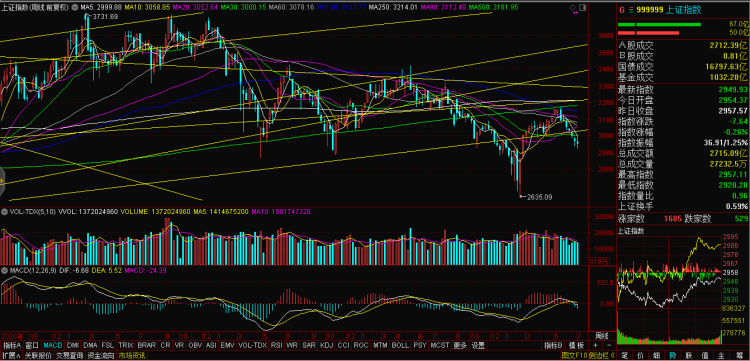Expand the 指标A indicator menu
Viewport: 750px width, 361px height.
(11, 345)
